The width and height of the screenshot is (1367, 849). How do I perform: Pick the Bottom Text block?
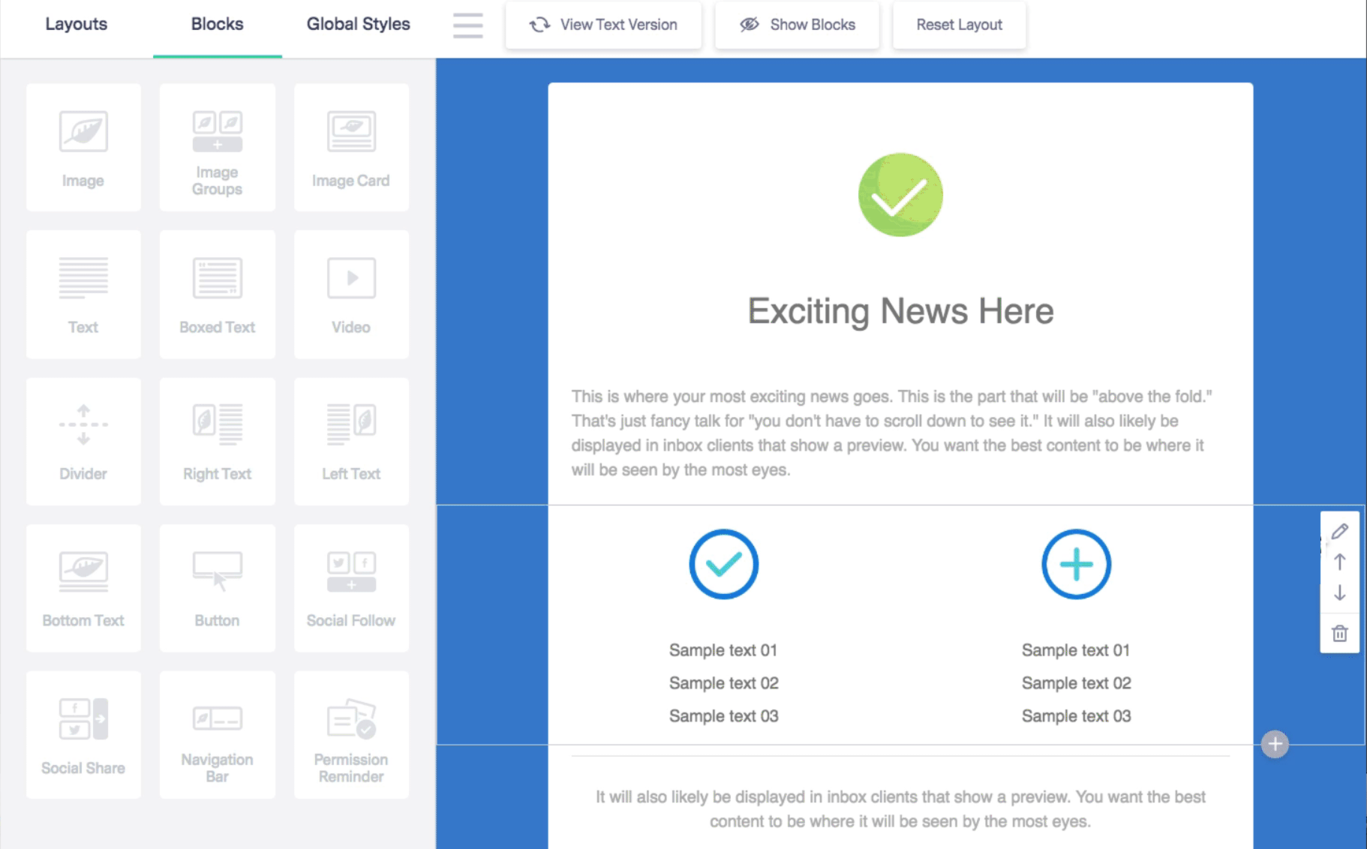[83, 588]
